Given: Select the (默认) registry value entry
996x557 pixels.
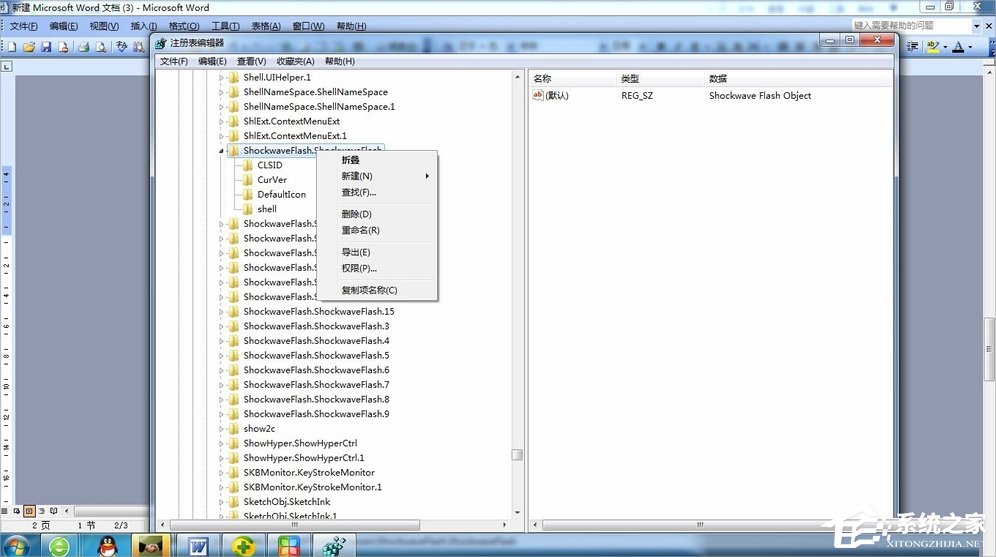Looking at the screenshot, I should click(556, 96).
